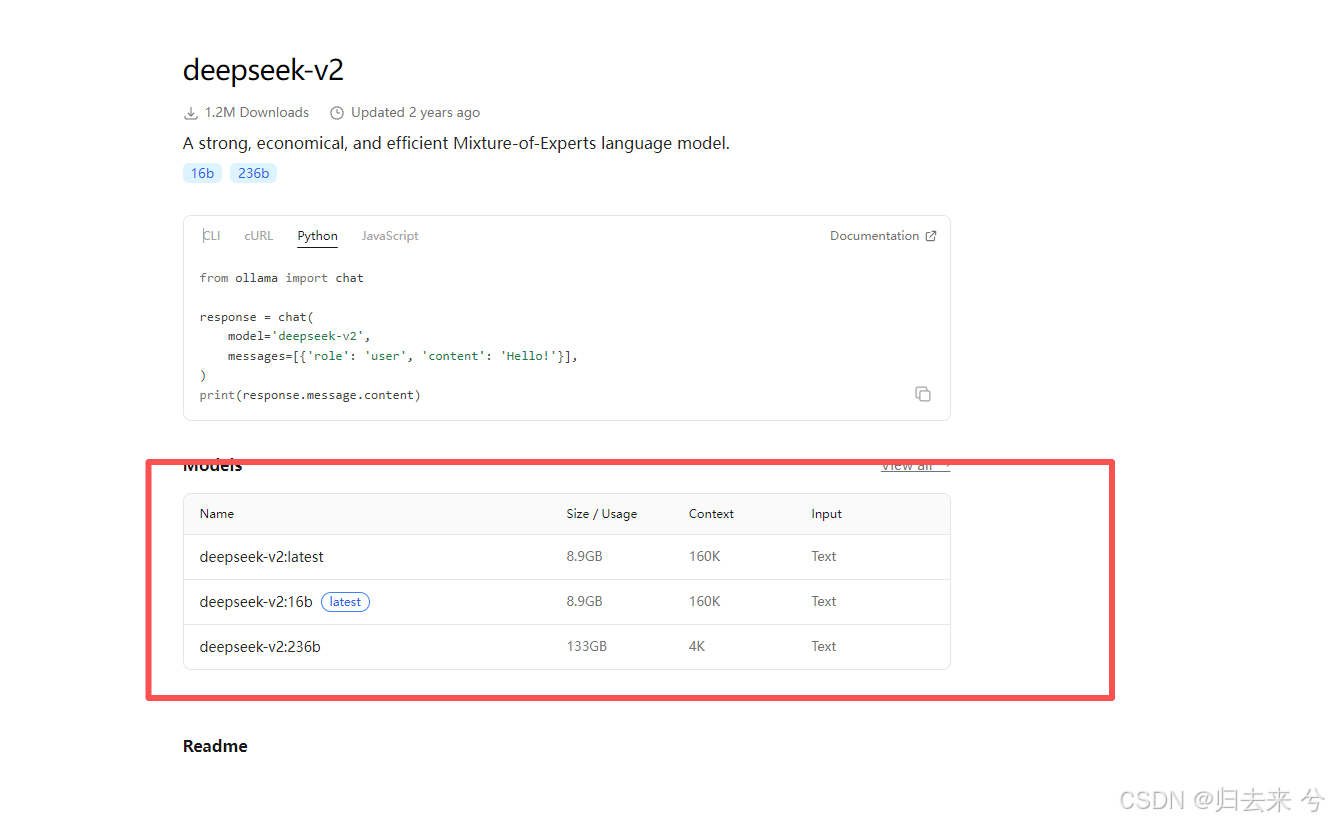Select the 16b tag under the description
This screenshot has height=822, width=1329.
[x=202, y=173]
